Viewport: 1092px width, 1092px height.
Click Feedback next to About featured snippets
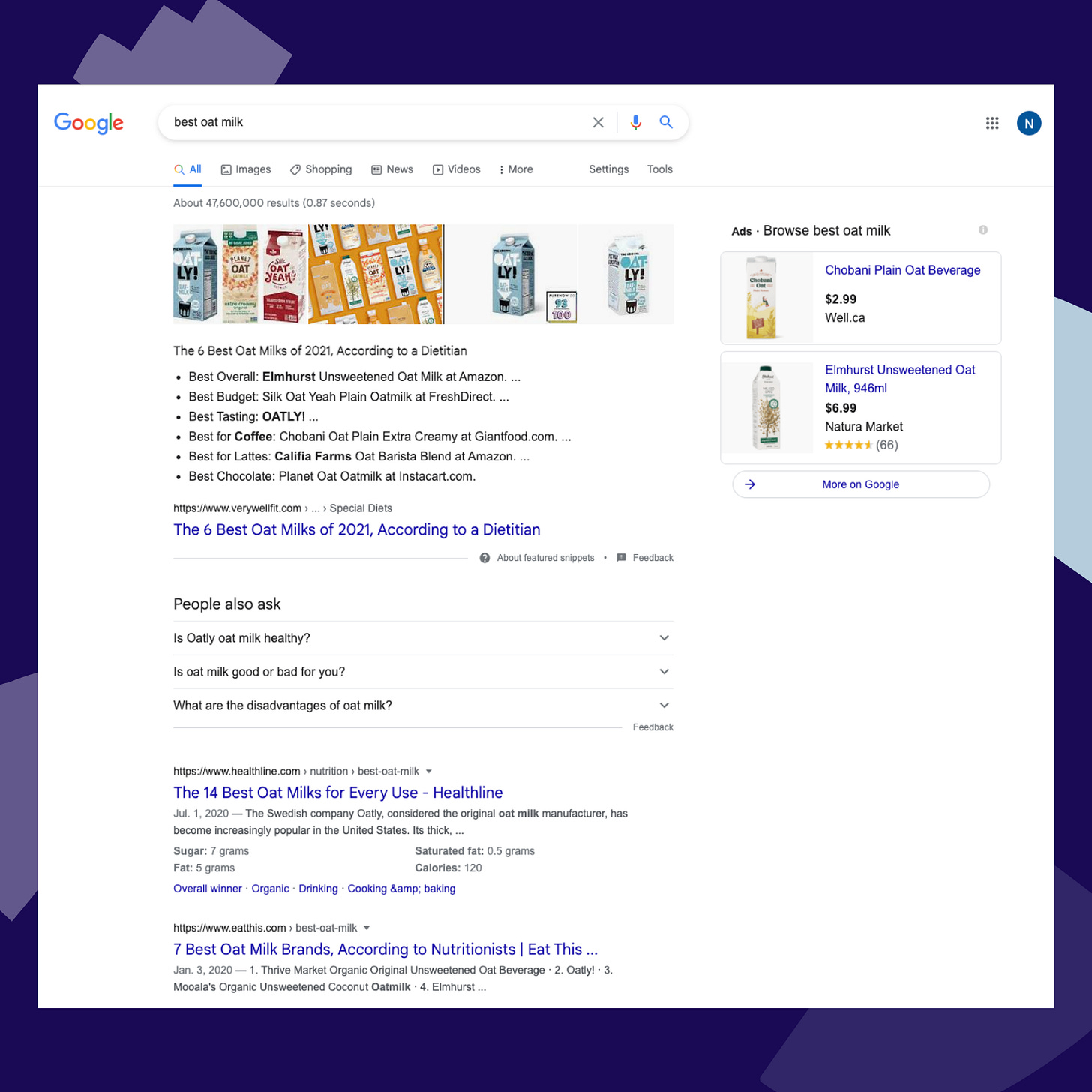point(652,558)
